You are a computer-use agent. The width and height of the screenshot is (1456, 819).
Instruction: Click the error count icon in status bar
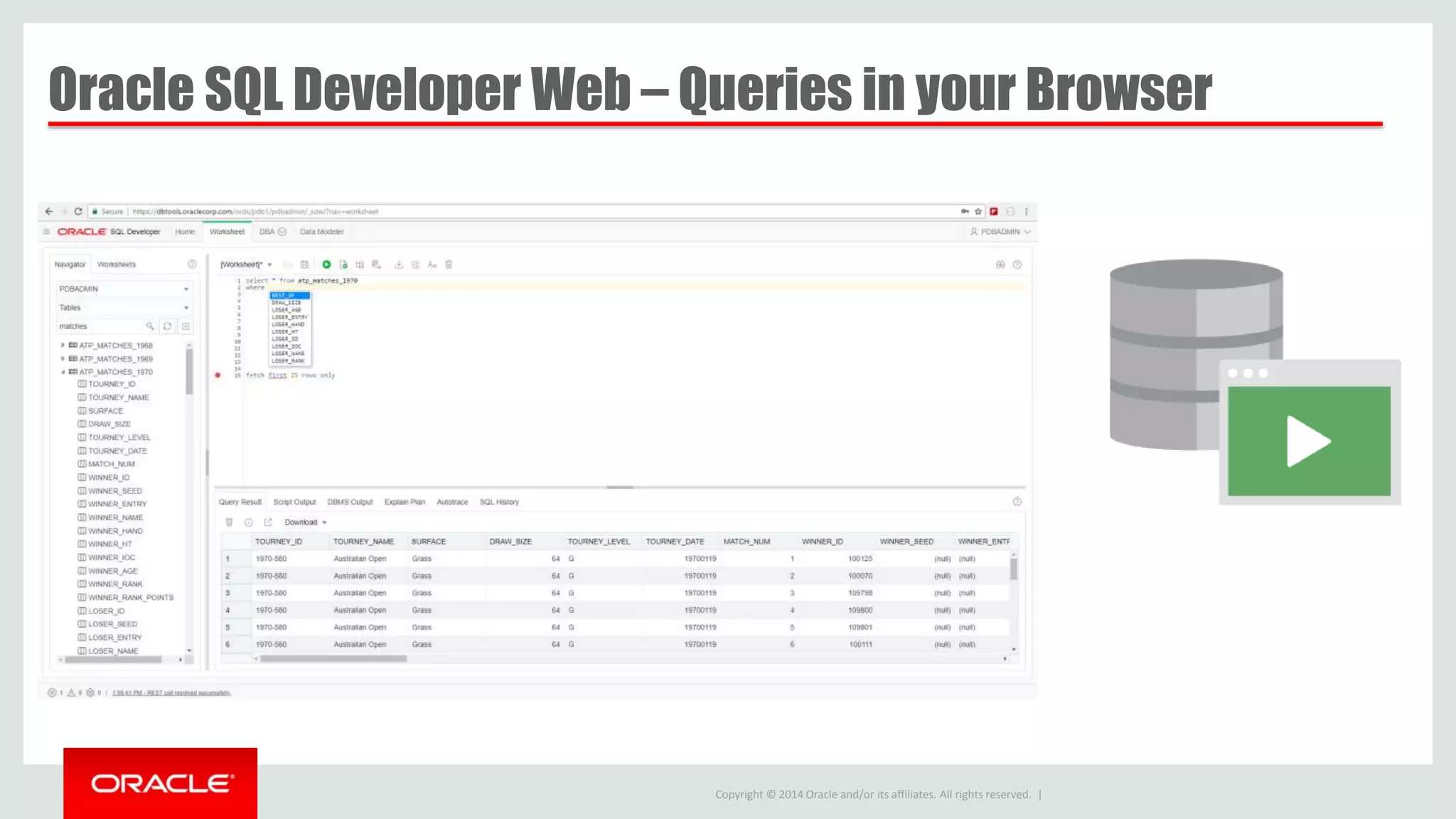click(52, 692)
